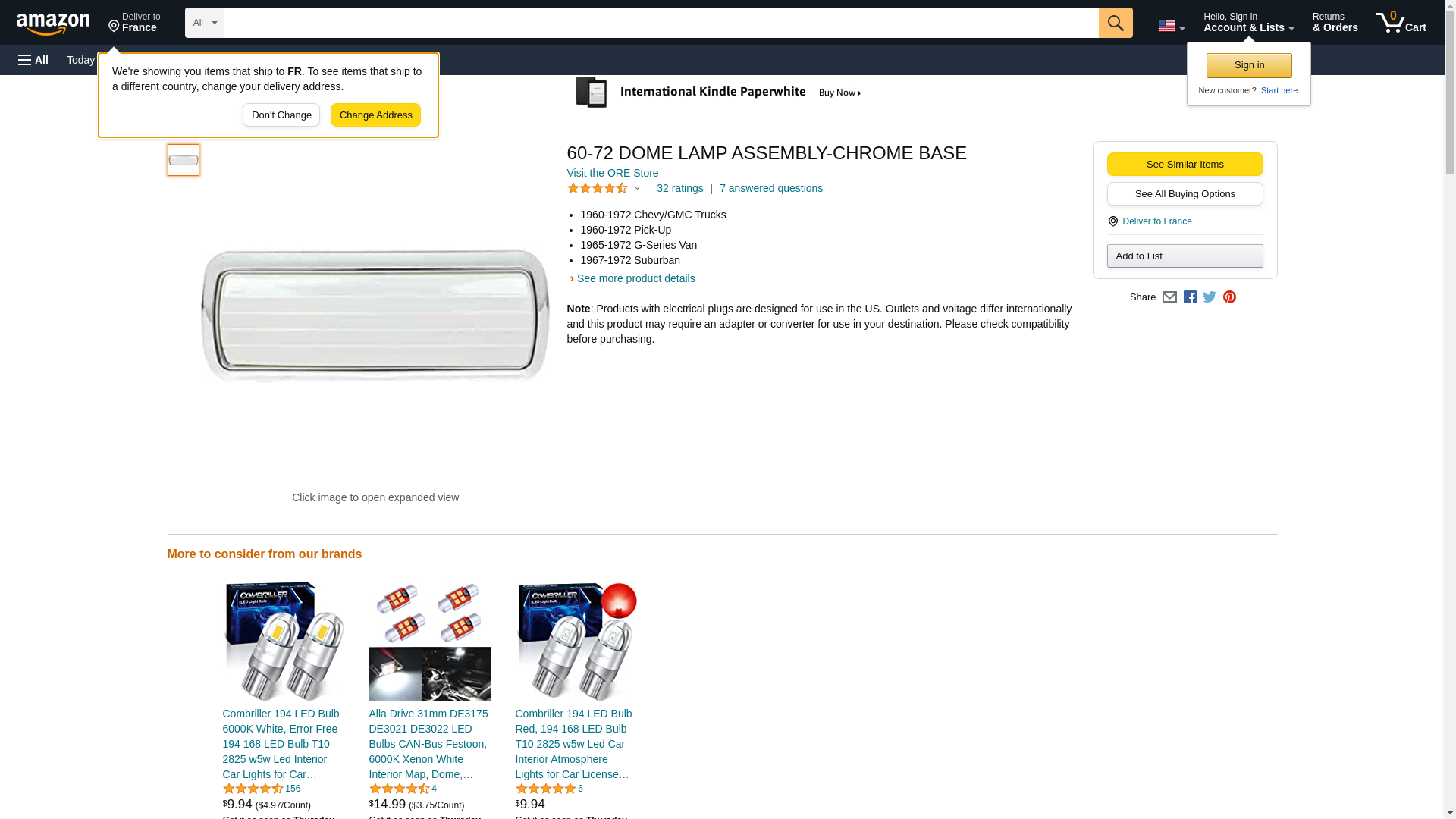This screenshot has width=1456, height=819.
Task: Expand the star rating breakdown arrow
Action: coord(637,188)
